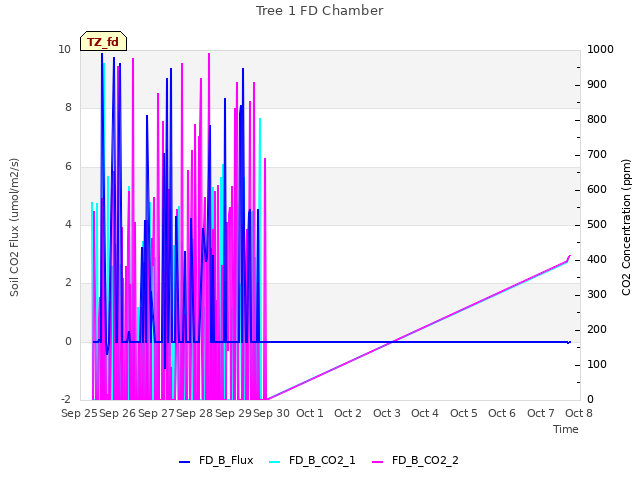Click the right axis value 500
The width and height of the screenshot is (640, 480).
click(x=597, y=225)
